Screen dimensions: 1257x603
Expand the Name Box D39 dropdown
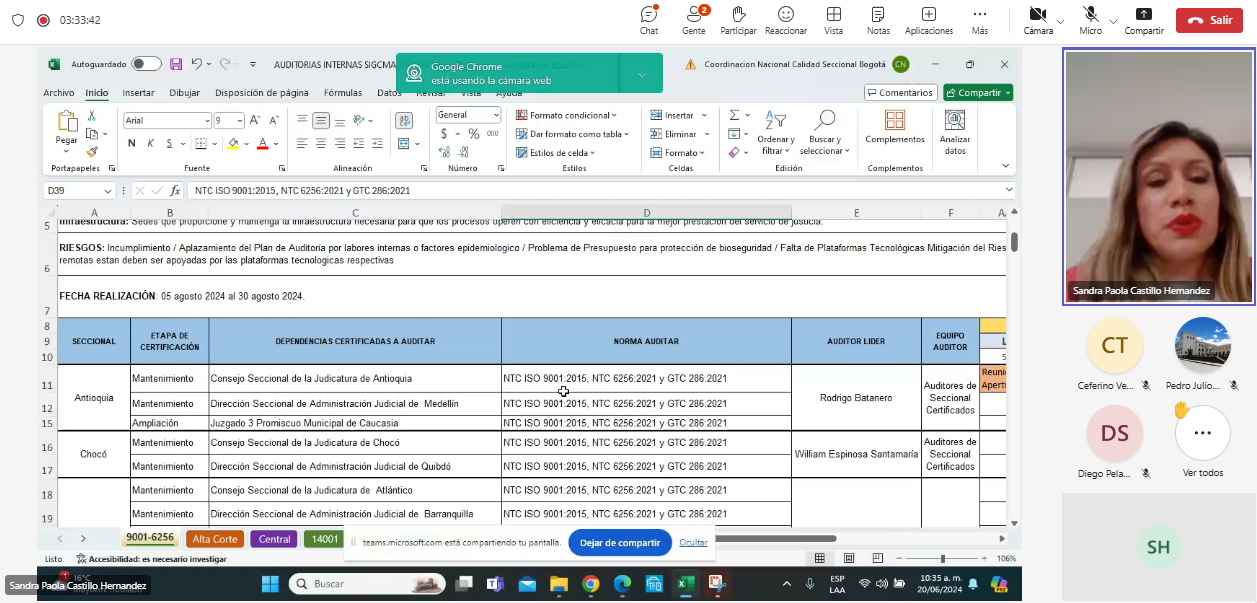pos(107,190)
